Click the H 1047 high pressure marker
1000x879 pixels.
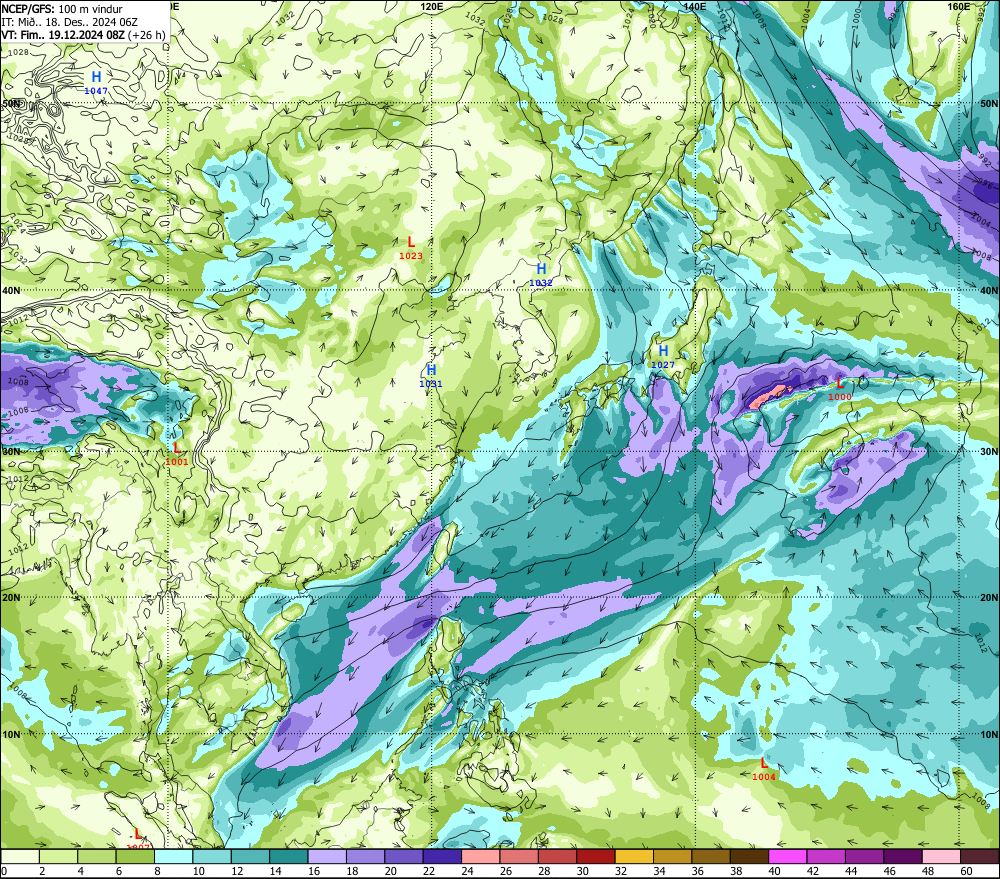96,83
